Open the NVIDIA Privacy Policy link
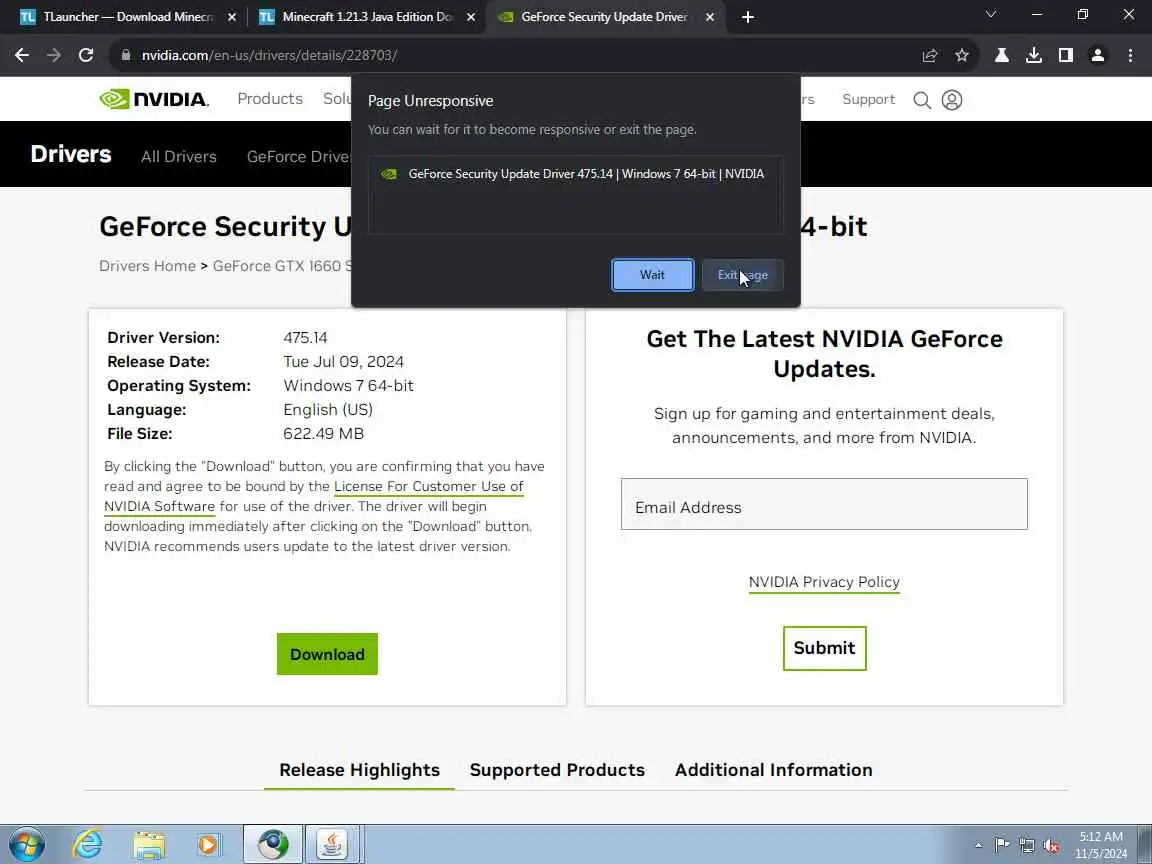This screenshot has width=1152, height=864. 824,582
